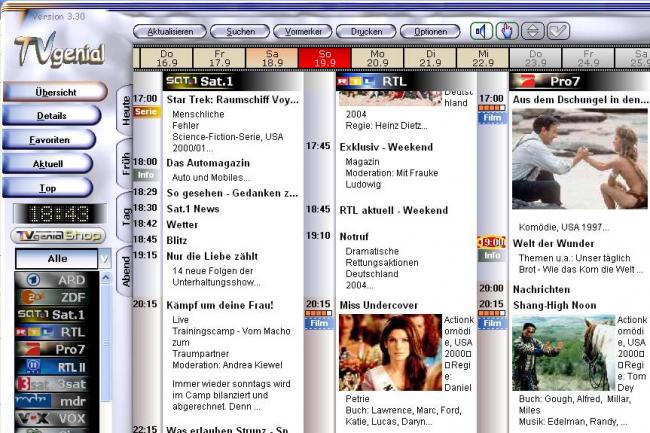Open Kämpf um deine Frau! listing

[220, 305]
